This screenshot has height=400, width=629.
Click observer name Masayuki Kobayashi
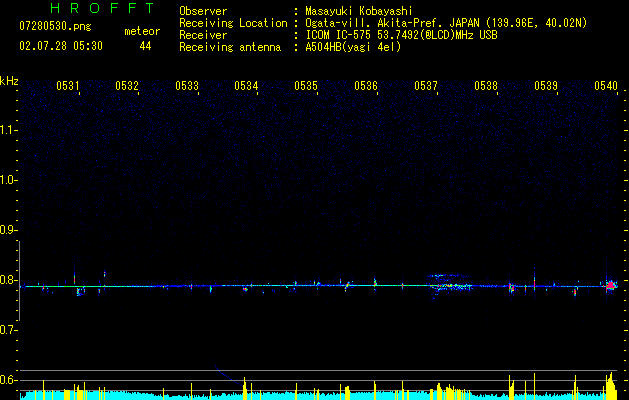[359, 11]
